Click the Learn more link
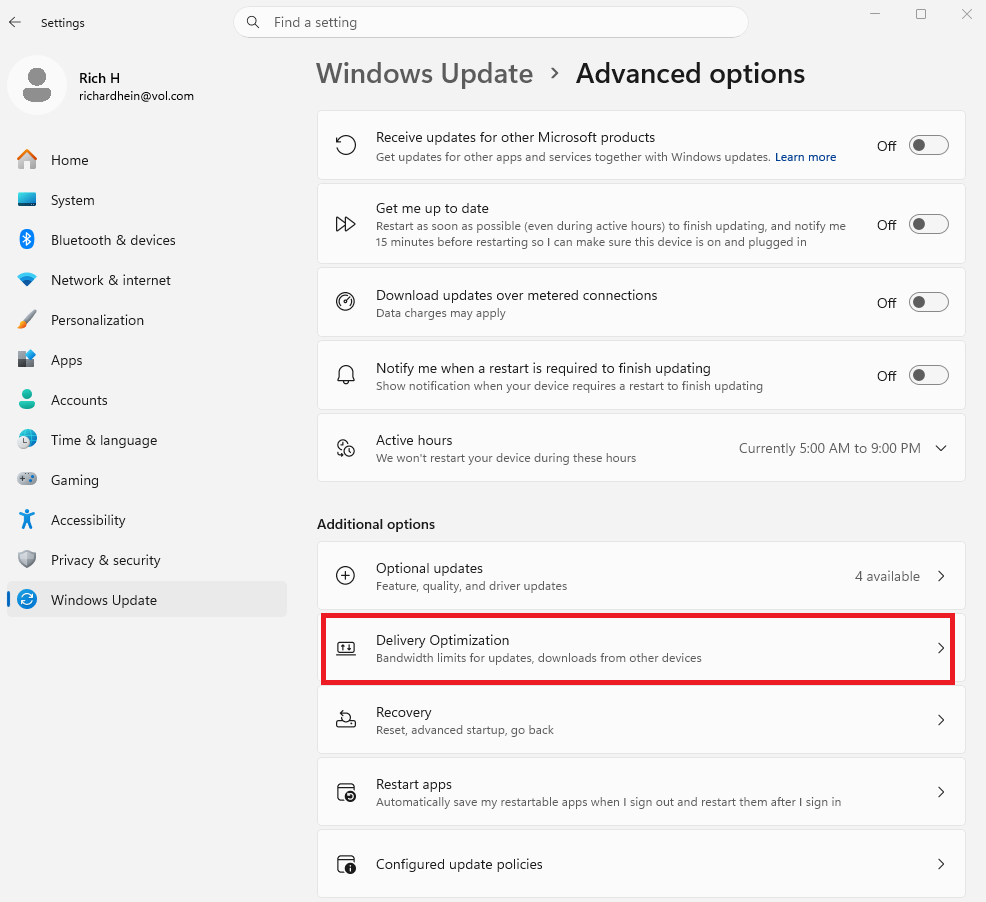This screenshot has height=902, width=986. (x=805, y=157)
